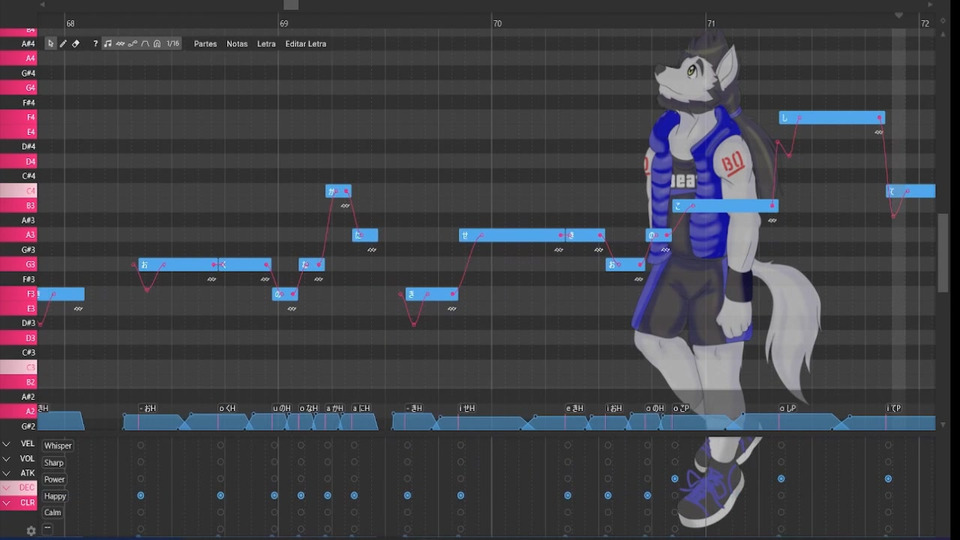Click the vibrato icon under the し note
This screenshot has width=960, height=540.
(879, 132)
